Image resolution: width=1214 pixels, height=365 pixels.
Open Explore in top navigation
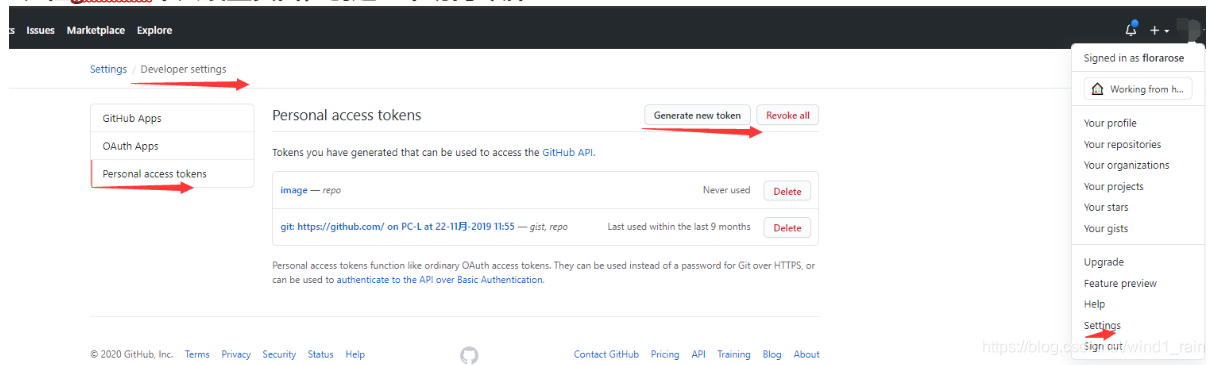(x=154, y=31)
